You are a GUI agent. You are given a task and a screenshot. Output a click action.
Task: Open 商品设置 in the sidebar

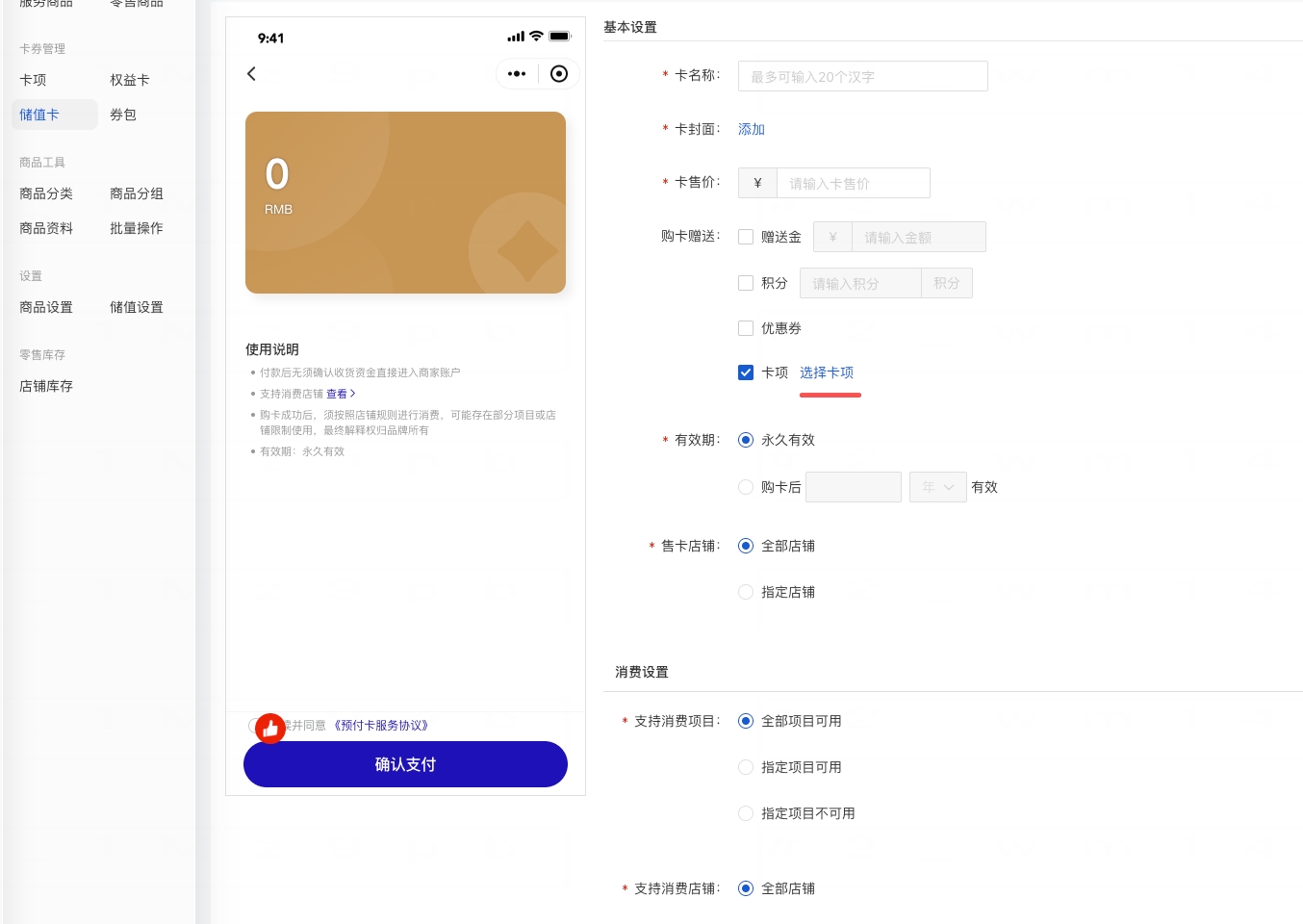pyautogui.click(x=46, y=307)
